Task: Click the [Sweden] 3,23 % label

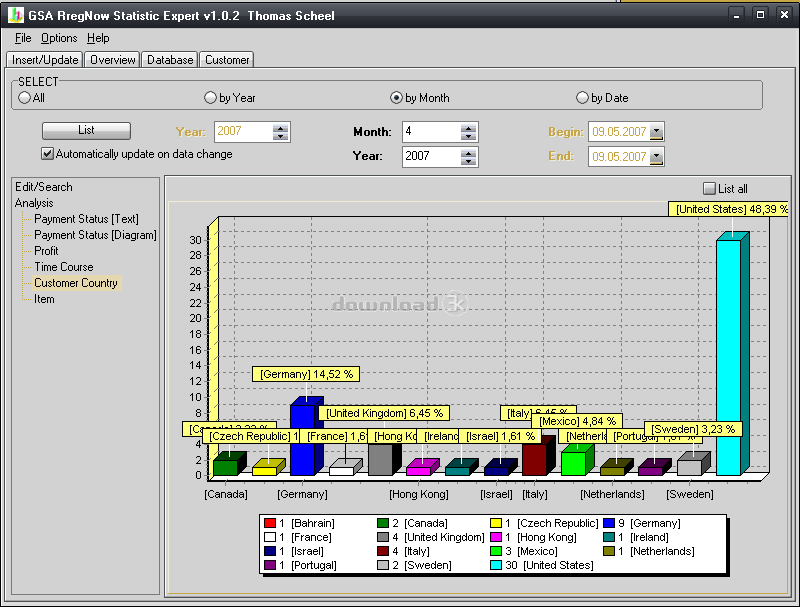Action: (692, 429)
